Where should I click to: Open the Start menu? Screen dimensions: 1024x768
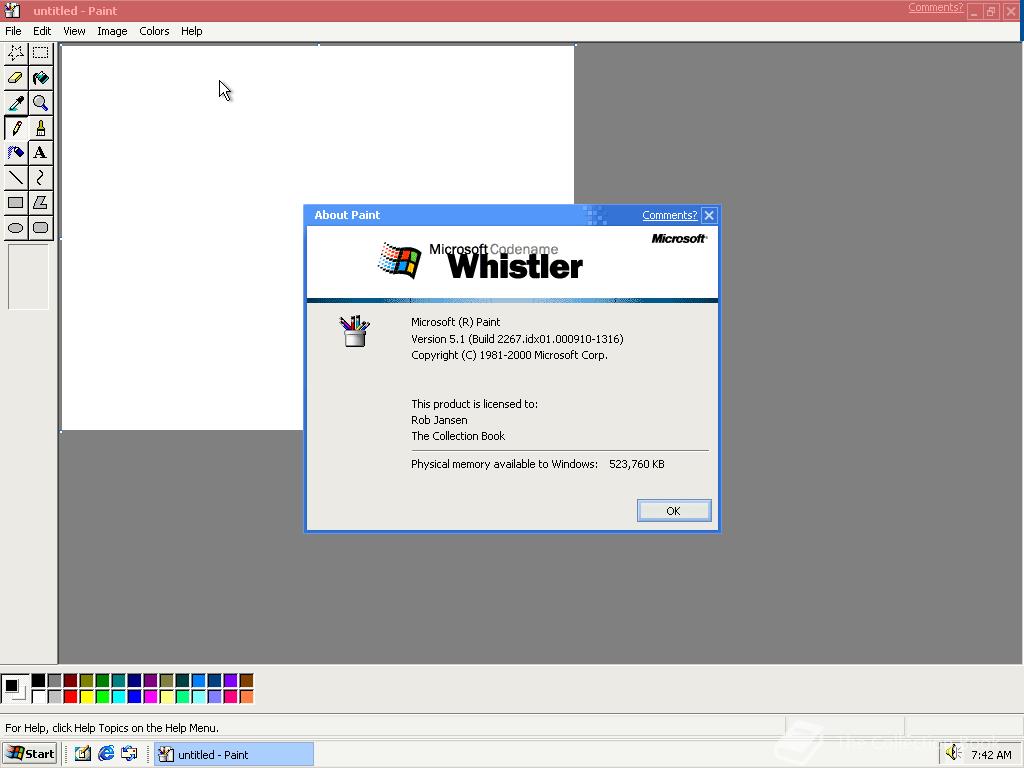coord(30,754)
